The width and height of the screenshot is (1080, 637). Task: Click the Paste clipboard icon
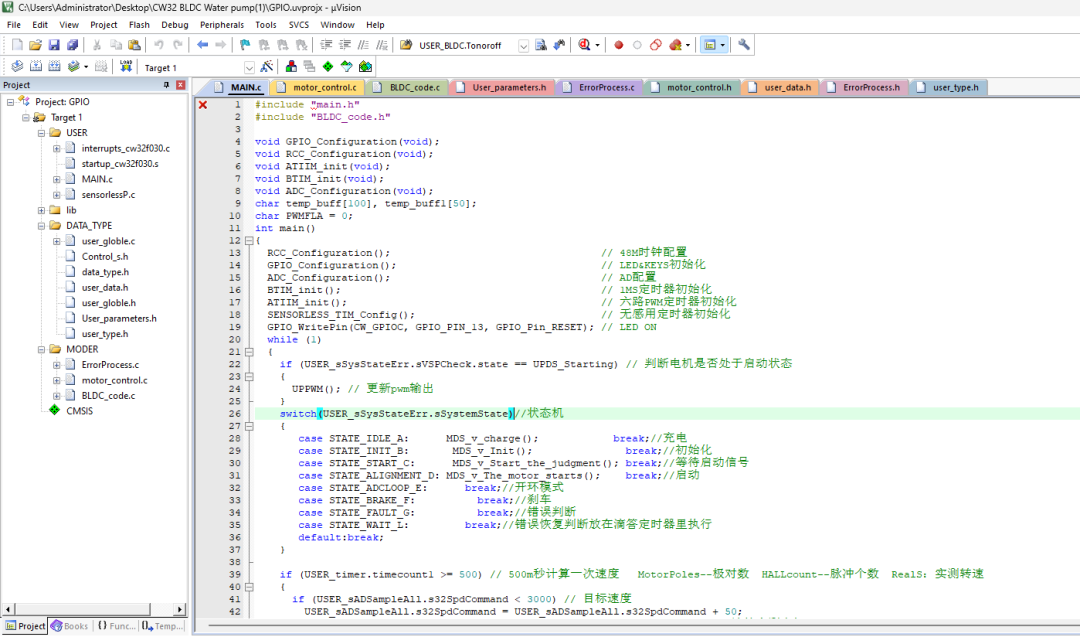pyautogui.click(x=134, y=45)
